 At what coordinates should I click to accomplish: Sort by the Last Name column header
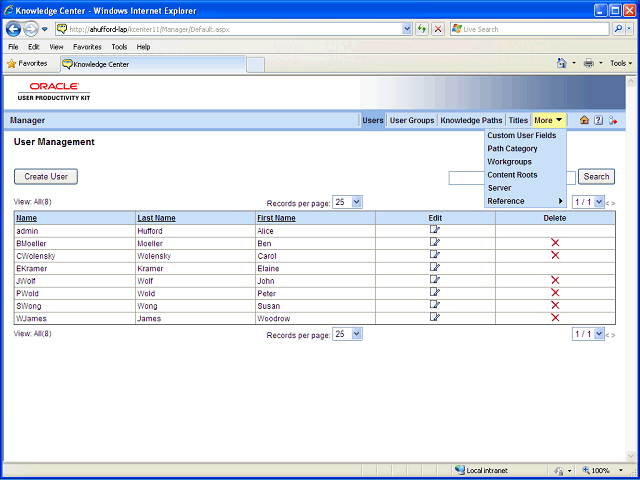coord(156,218)
